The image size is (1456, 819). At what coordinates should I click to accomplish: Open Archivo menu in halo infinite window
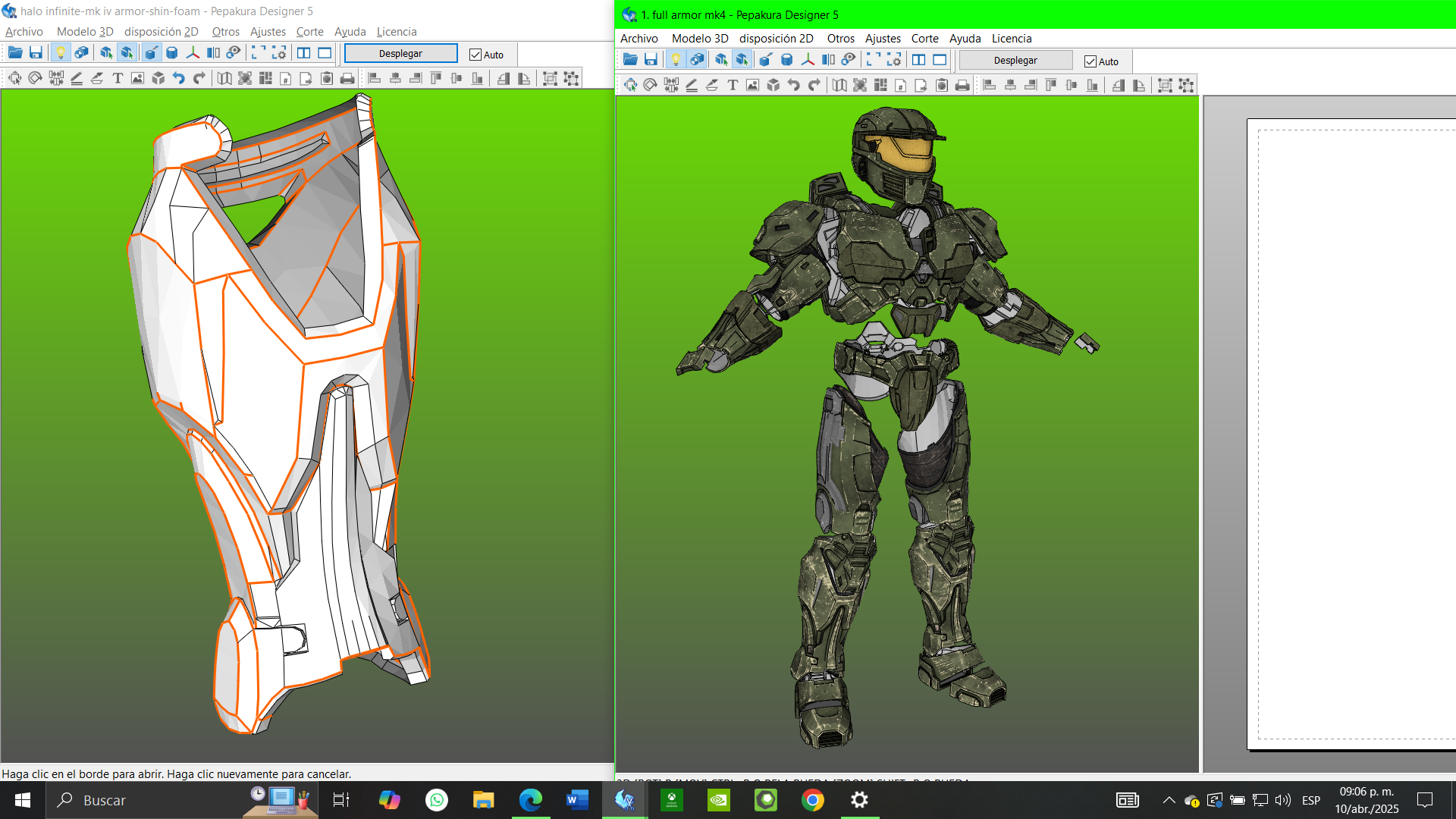24,32
